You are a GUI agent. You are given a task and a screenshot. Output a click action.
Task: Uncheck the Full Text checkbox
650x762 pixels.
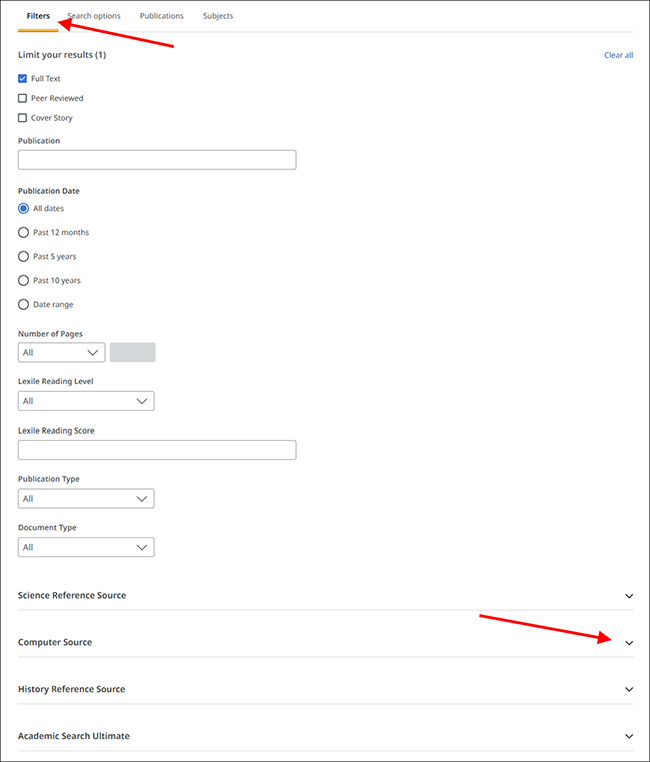(x=22, y=79)
